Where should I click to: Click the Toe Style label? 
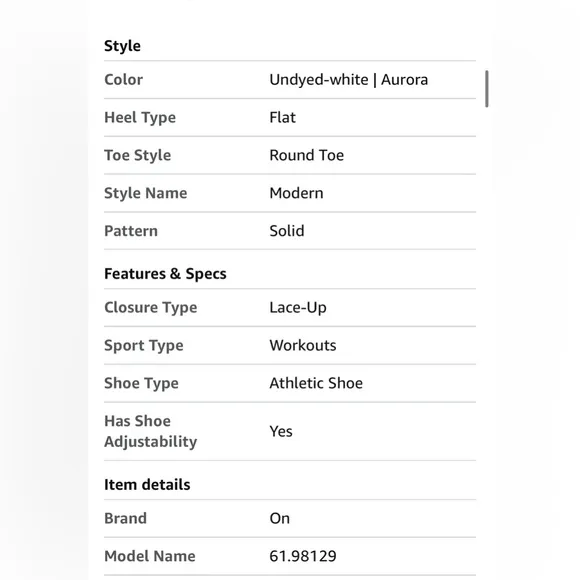click(138, 156)
